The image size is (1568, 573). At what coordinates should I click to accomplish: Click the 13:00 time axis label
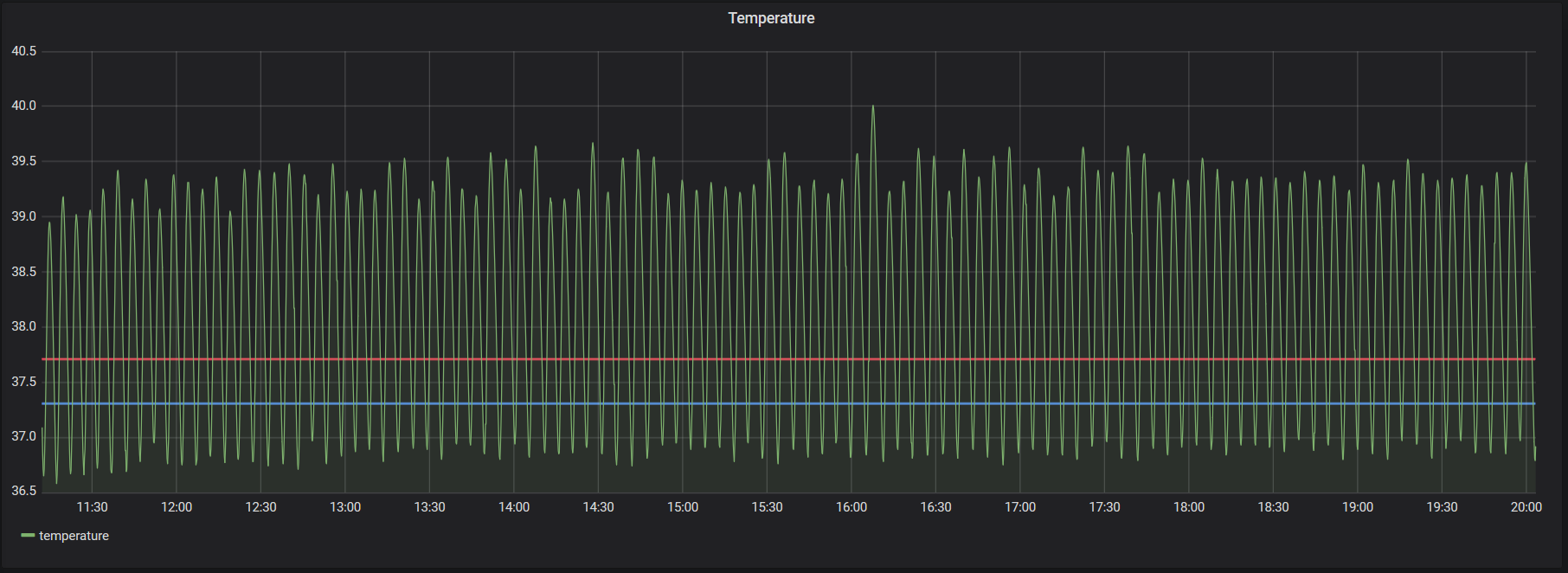point(345,507)
